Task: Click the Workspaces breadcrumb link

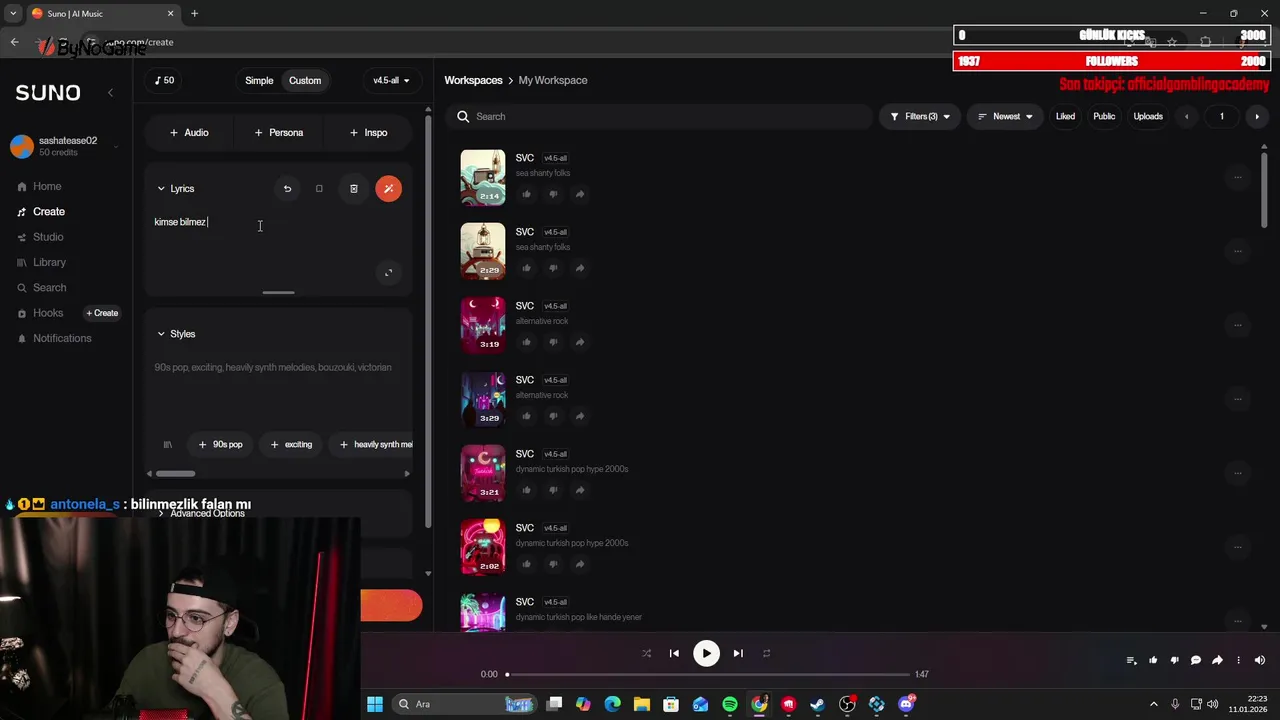Action: click(473, 80)
